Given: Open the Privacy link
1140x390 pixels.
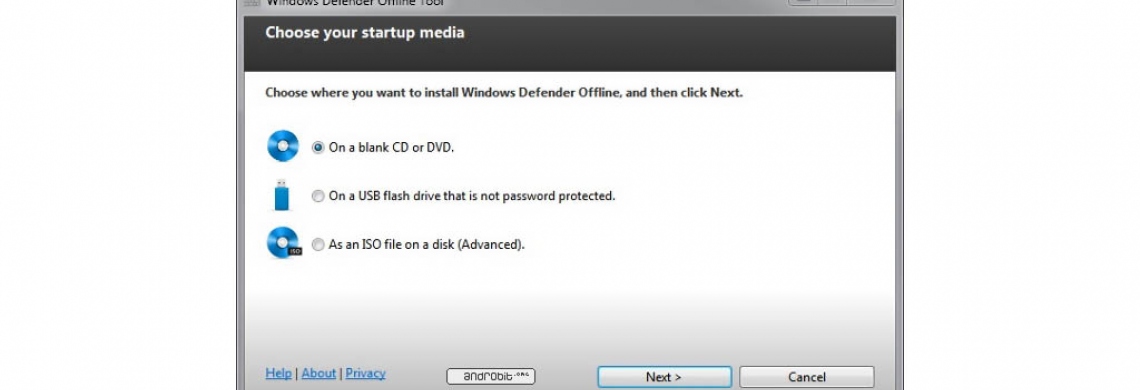Looking at the screenshot, I should [365, 373].
